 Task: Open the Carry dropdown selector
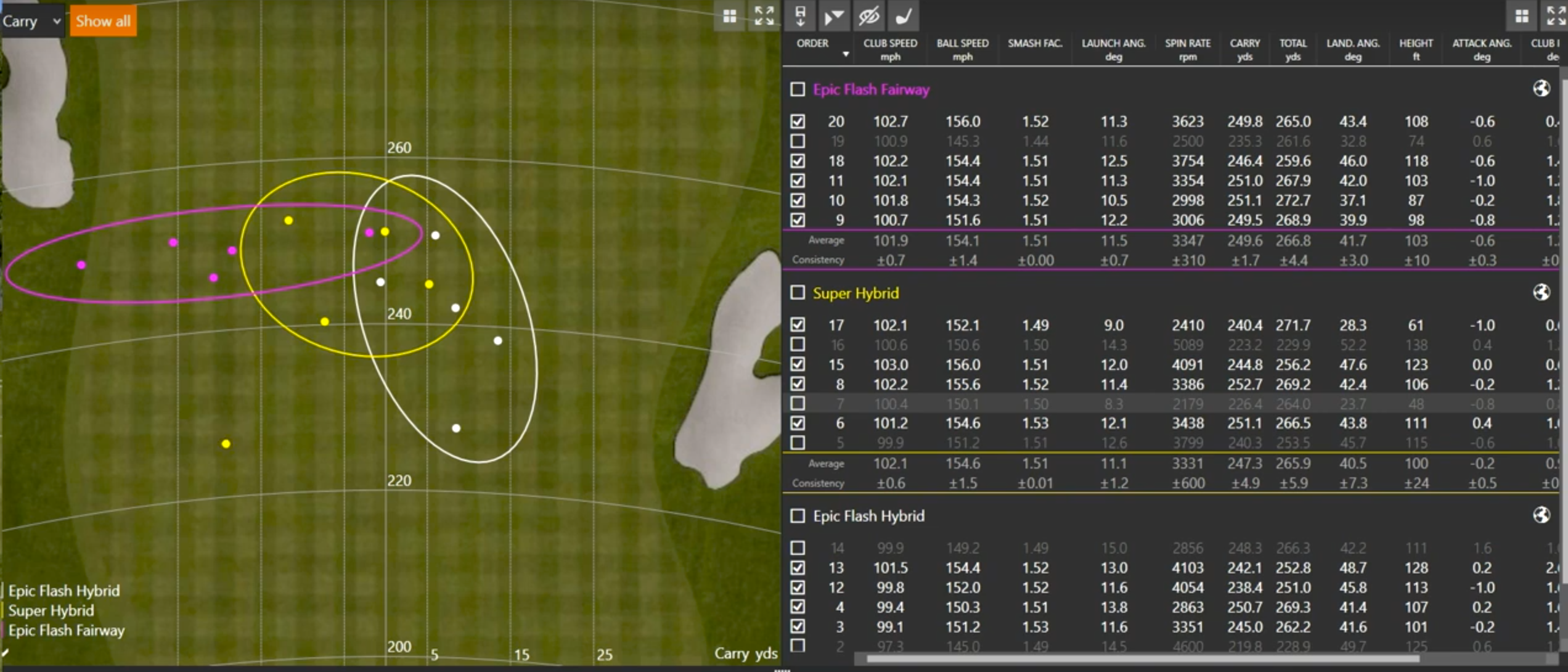coord(31,21)
